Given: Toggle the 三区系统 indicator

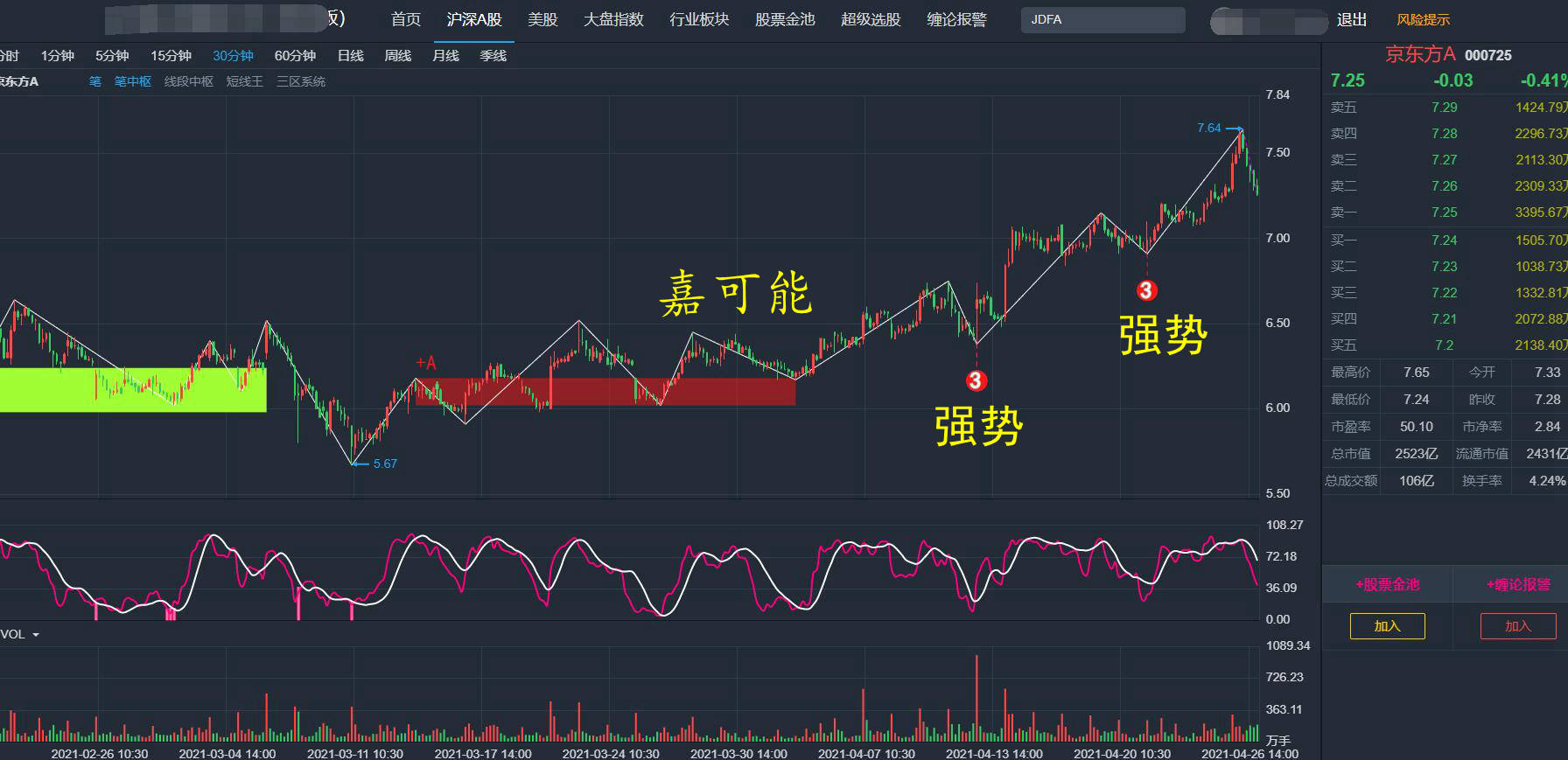Looking at the screenshot, I should coord(301,81).
